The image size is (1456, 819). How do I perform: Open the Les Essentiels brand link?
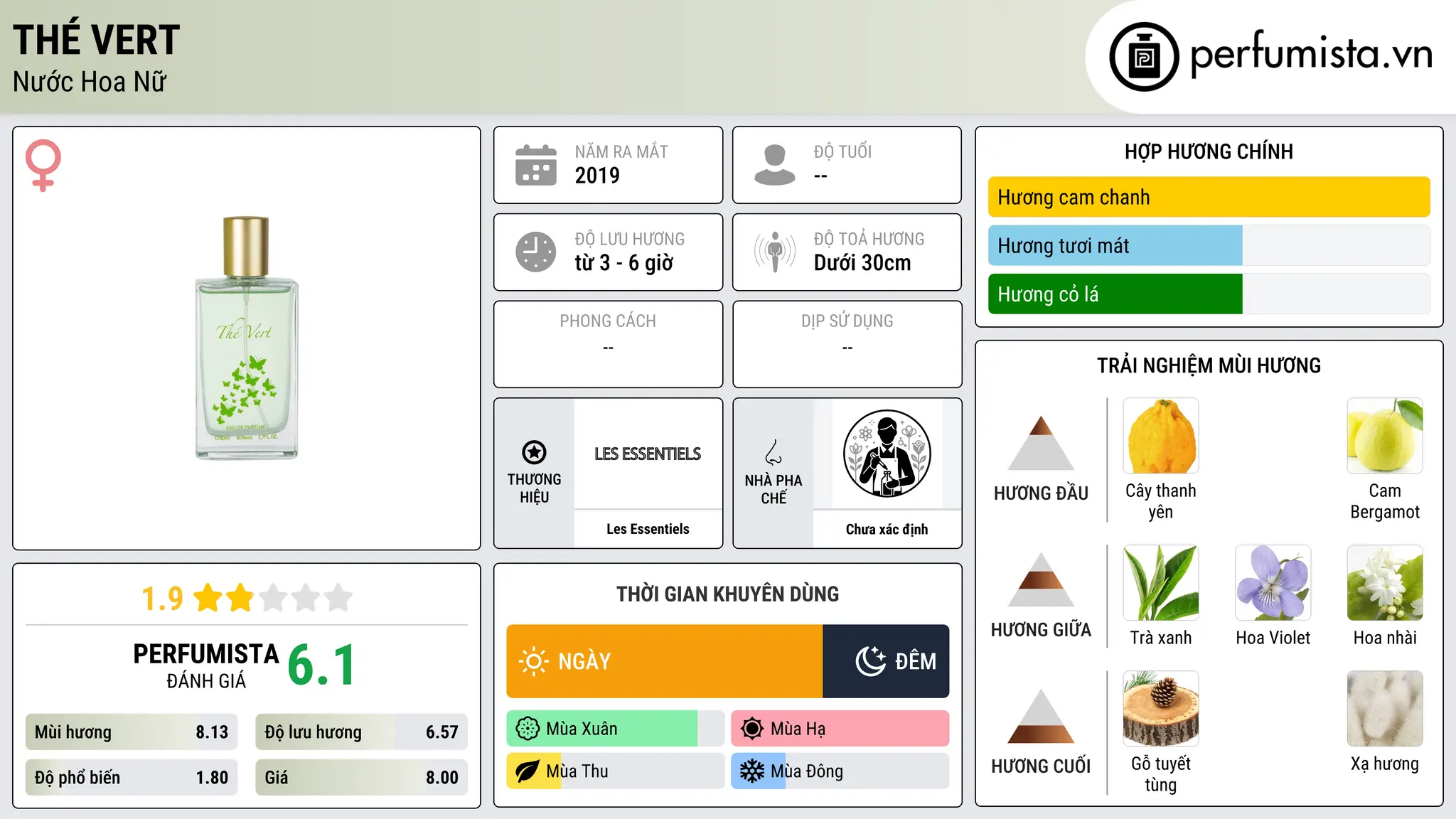point(648,529)
